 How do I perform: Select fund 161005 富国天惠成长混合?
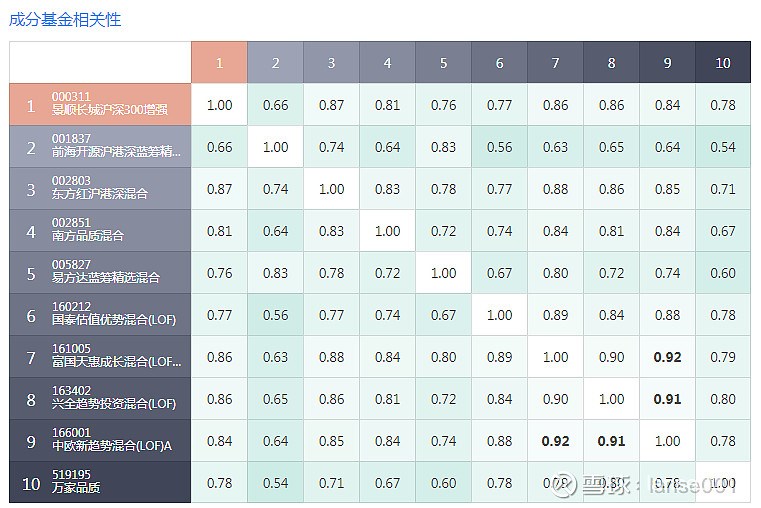click(x=100, y=357)
